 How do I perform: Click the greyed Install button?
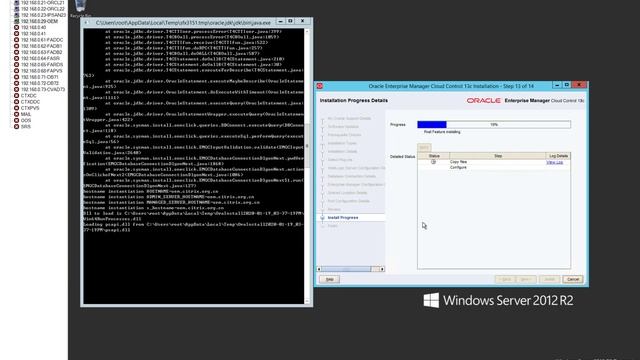(549, 279)
